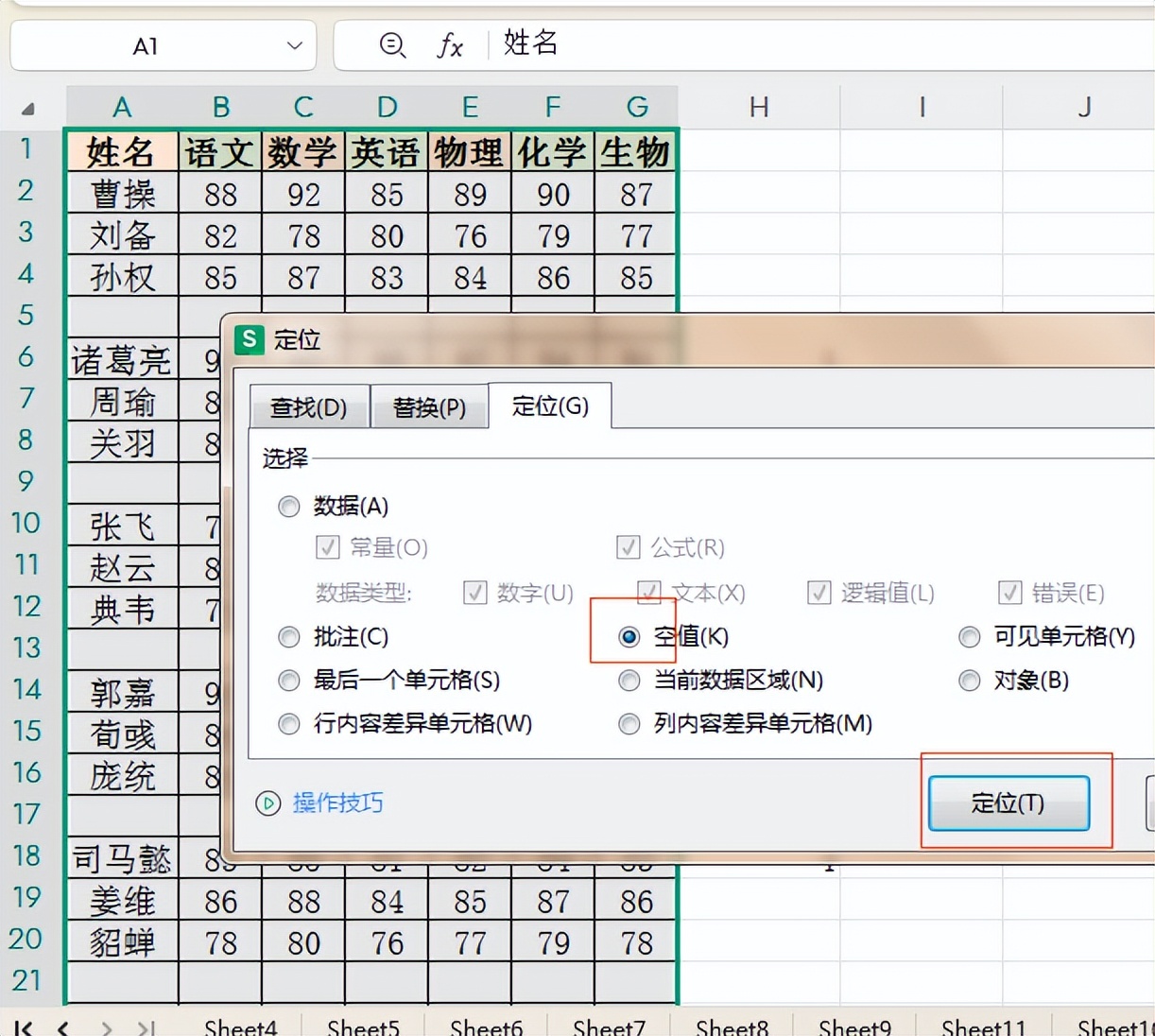Viewport: 1155px width, 1036px height.
Task: Click 孙权's 化学 score 86
Action: pyautogui.click(x=553, y=276)
